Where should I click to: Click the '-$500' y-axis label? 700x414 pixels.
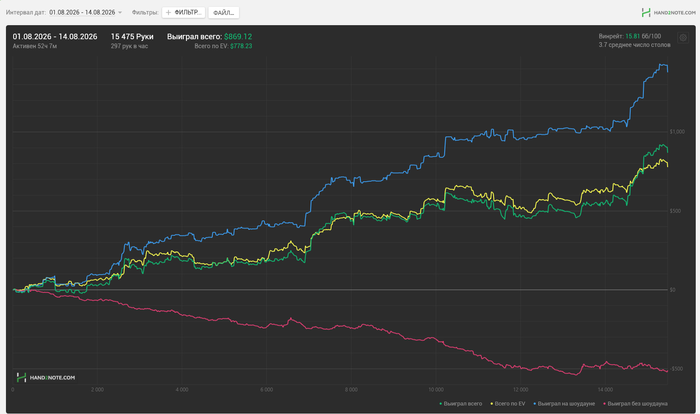click(676, 369)
